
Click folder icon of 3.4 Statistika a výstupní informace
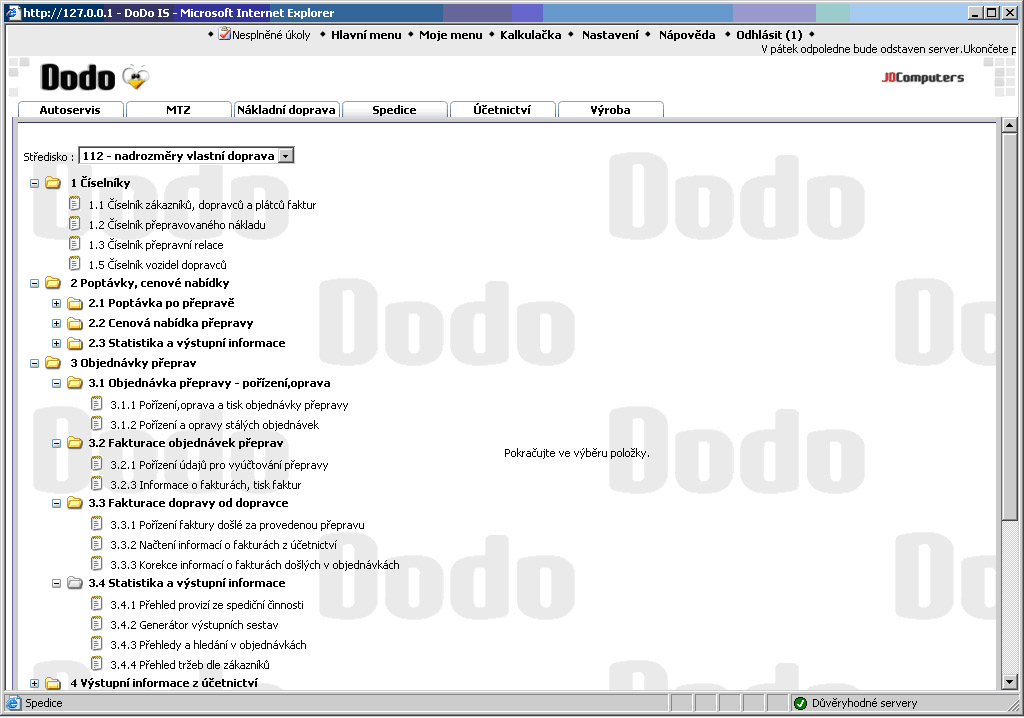point(75,583)
